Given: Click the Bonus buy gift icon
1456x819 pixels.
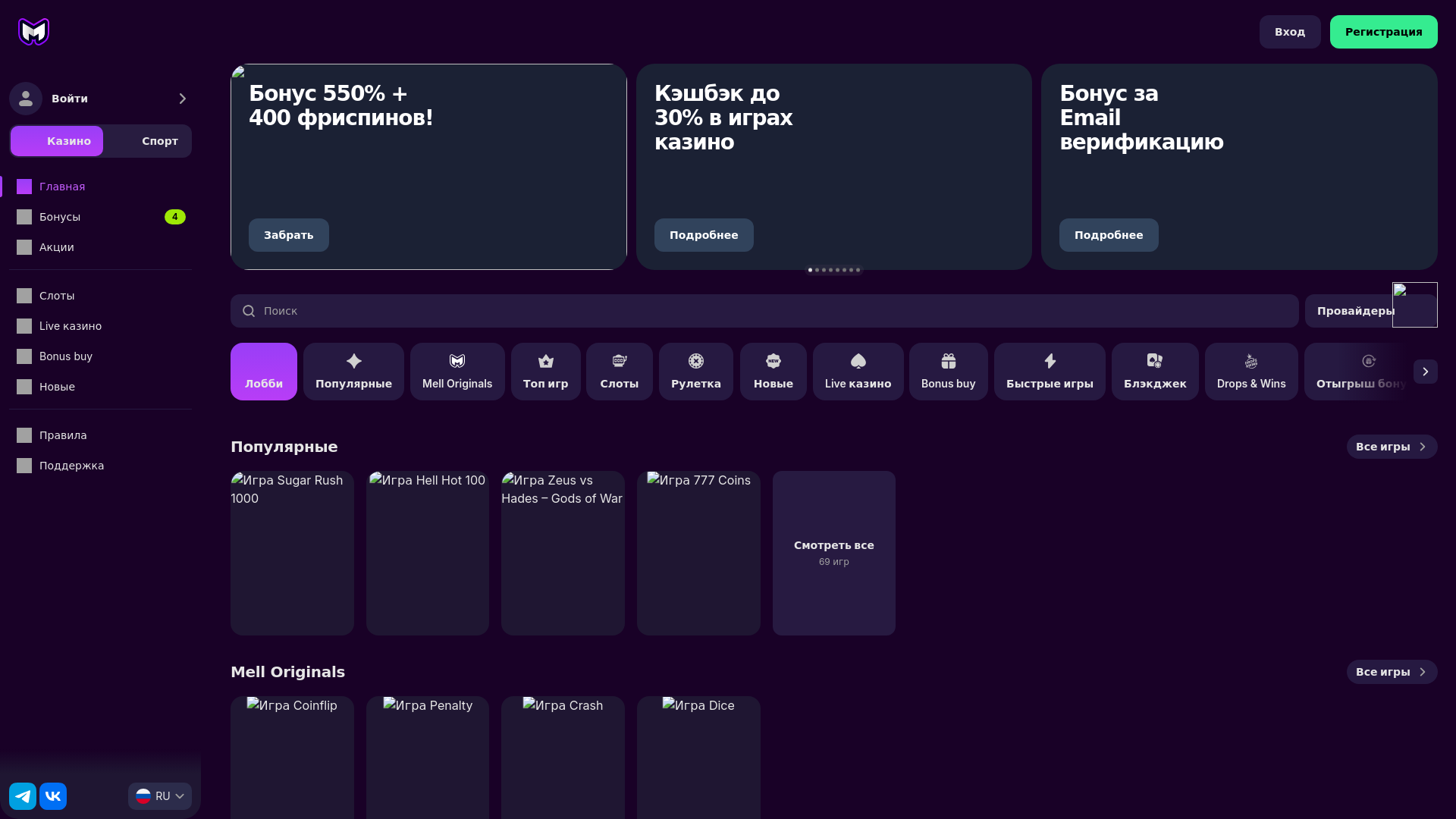Looking at the screenshot, I should [949, 361].
